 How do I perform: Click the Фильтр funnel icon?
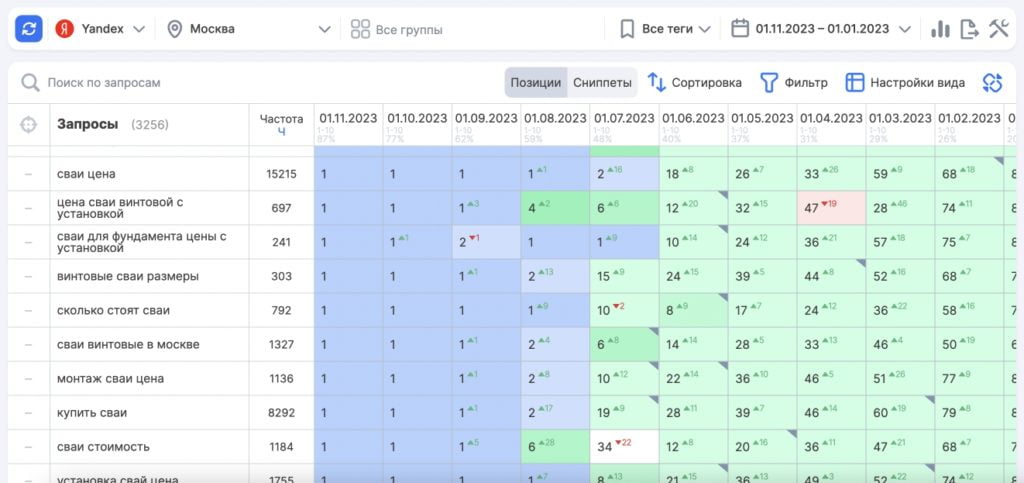(769, 83)
